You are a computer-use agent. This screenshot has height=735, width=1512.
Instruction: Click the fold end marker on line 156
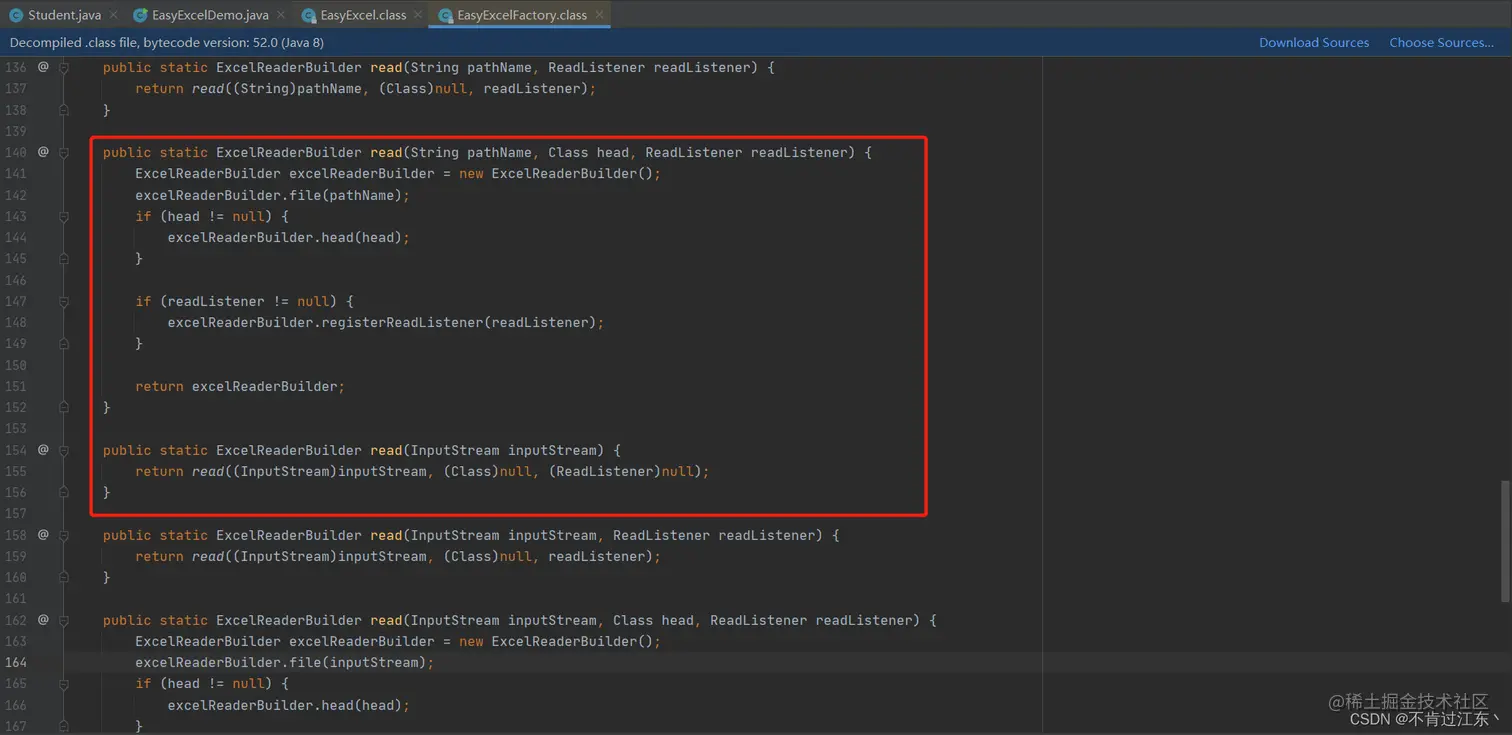[64, 492]
